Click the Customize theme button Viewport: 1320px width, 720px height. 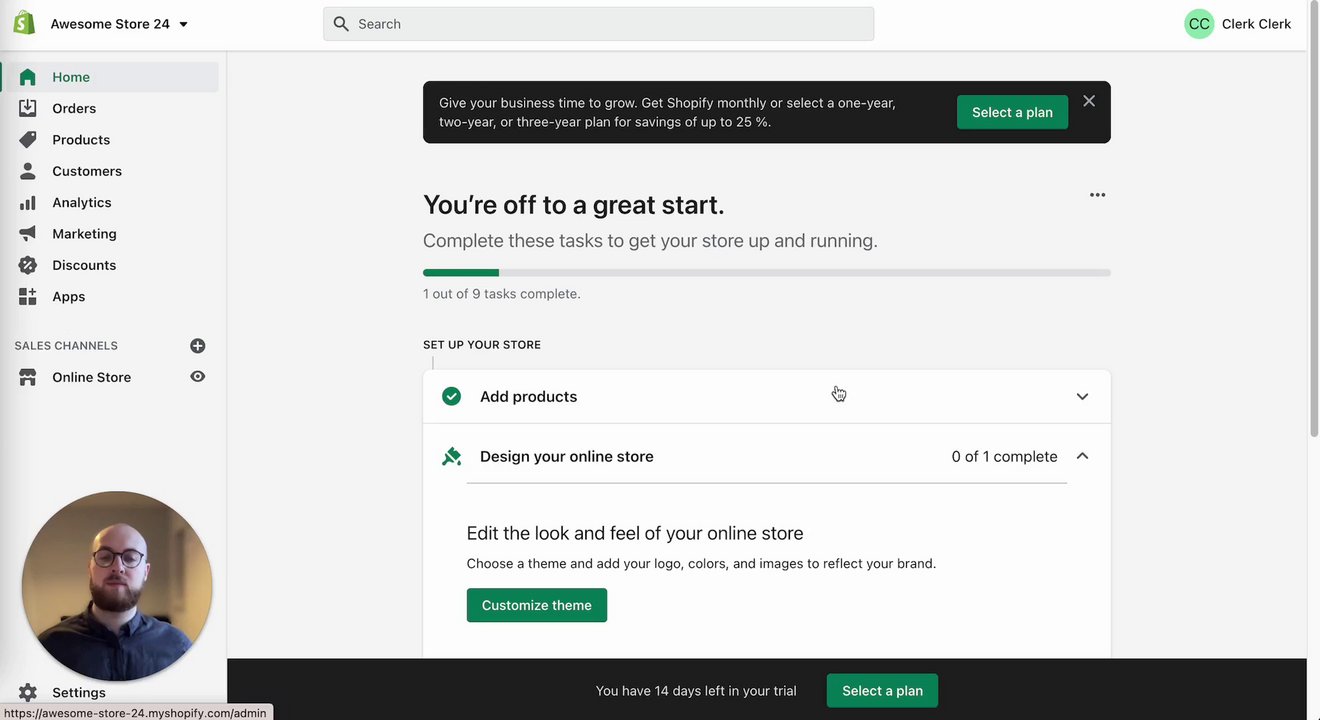pos(537,605)
